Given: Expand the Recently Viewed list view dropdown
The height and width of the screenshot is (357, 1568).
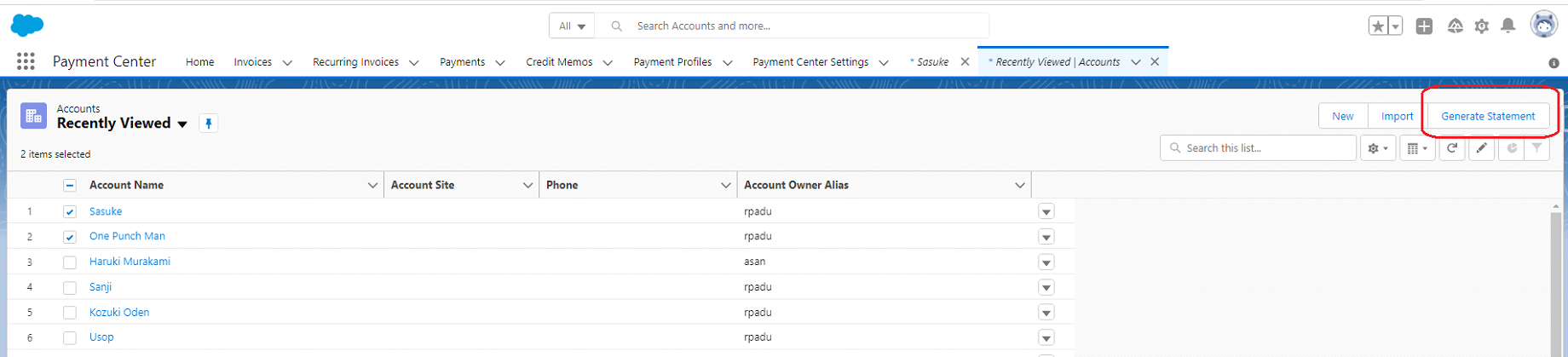Looking at the screenshot, I should click(x=182, y=124).
